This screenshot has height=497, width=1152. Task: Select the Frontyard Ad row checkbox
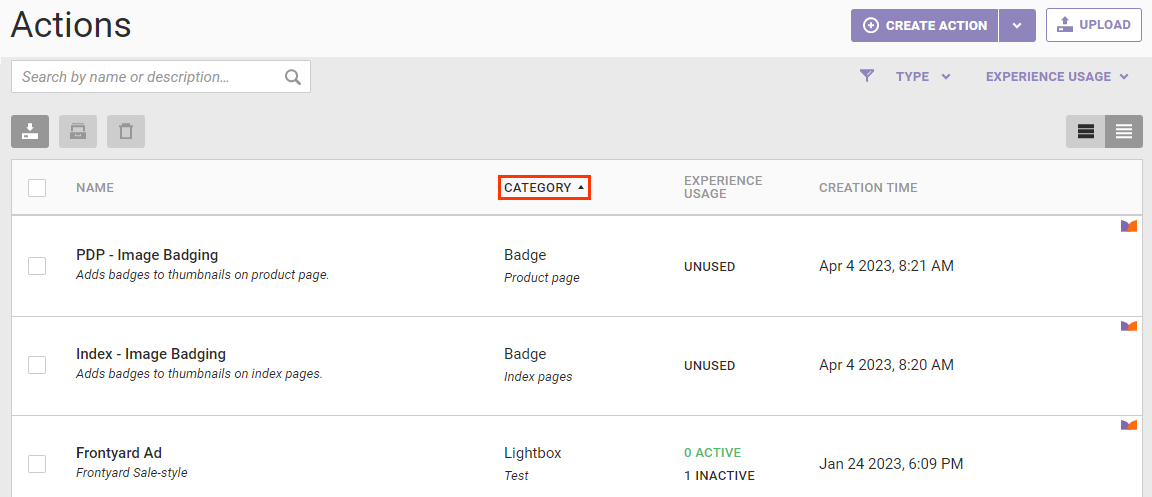37,464
